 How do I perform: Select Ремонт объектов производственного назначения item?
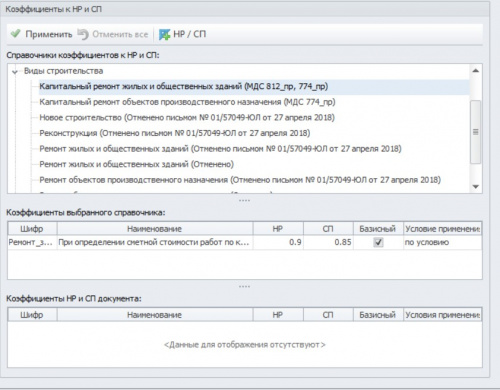coord(240,180)
